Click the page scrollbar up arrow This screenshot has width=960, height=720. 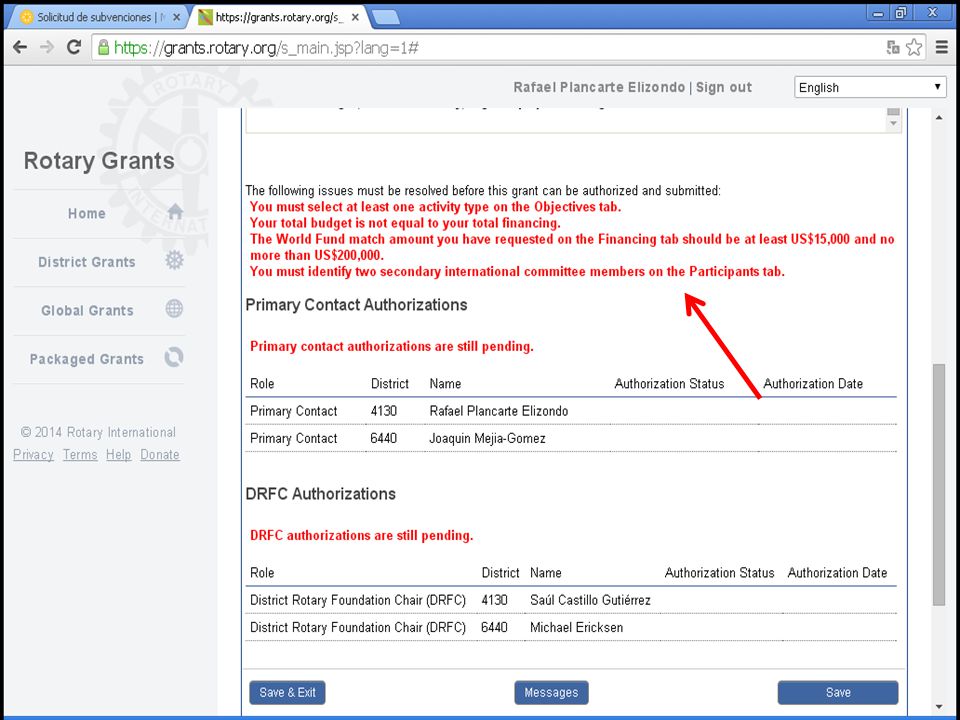939,117
